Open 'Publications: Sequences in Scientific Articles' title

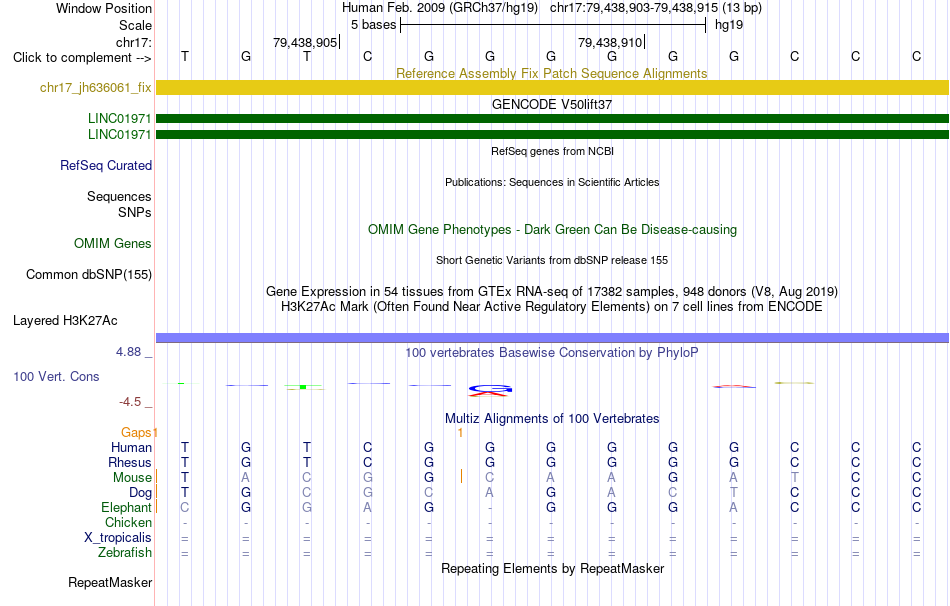pyautogui.click(x=552, y=182)
